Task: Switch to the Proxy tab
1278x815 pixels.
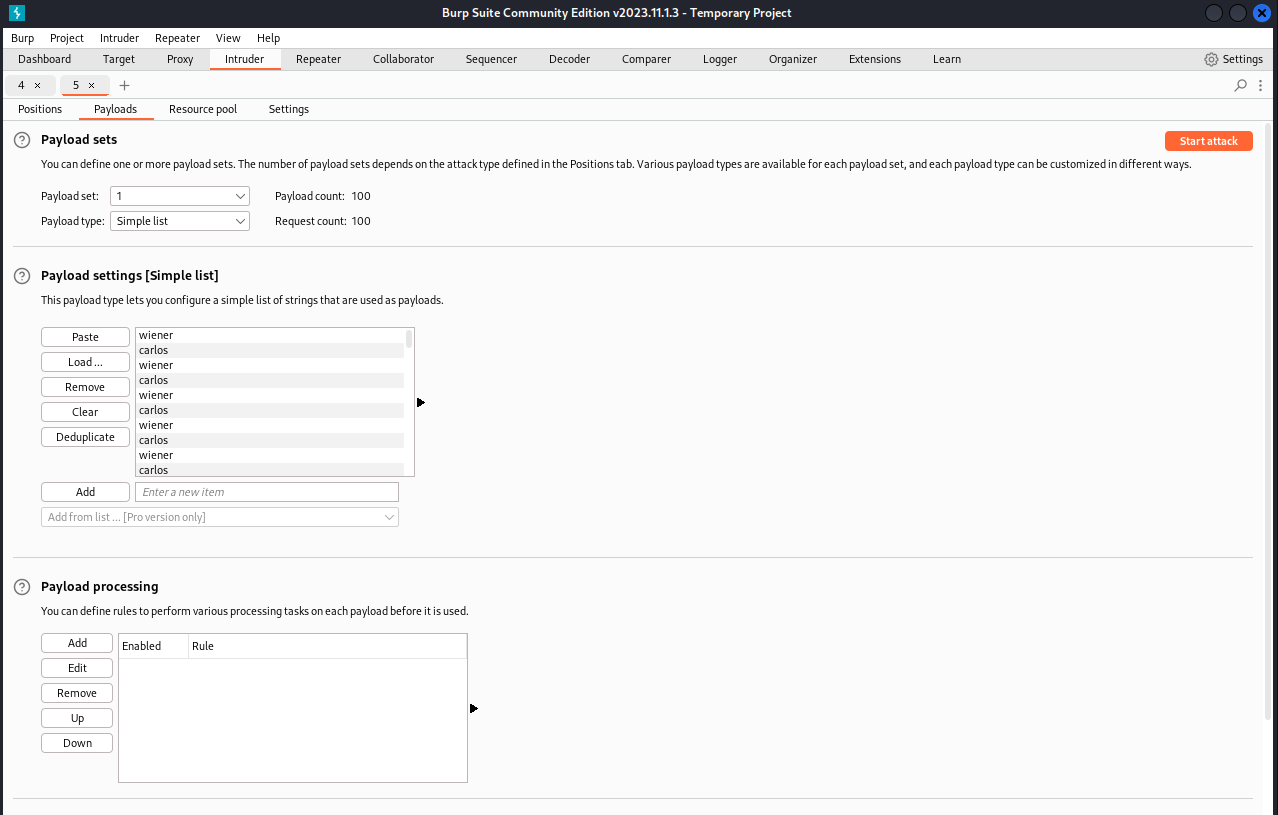Action: pos(180,59)
